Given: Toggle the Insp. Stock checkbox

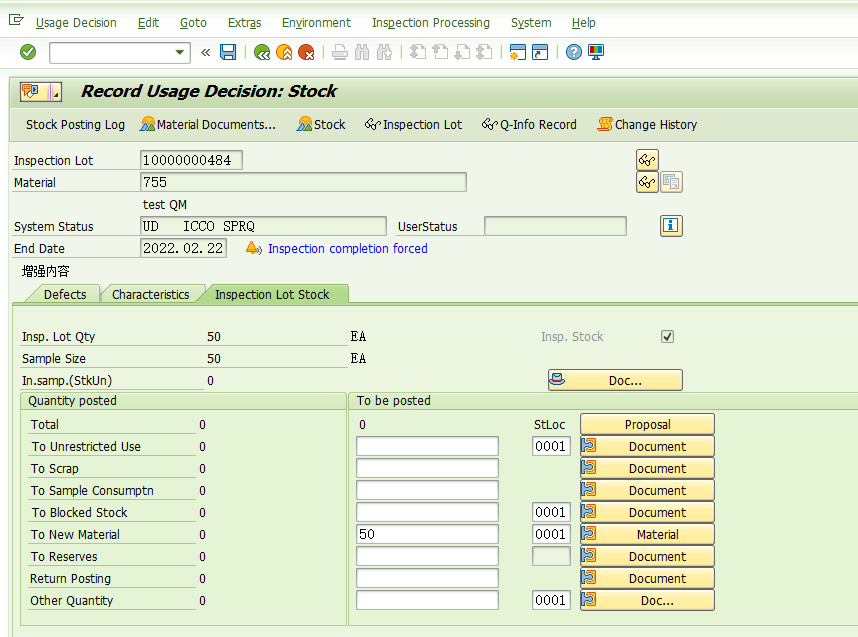Looking at the screenshot, I should pyautogui.click(x=667, y=336).
